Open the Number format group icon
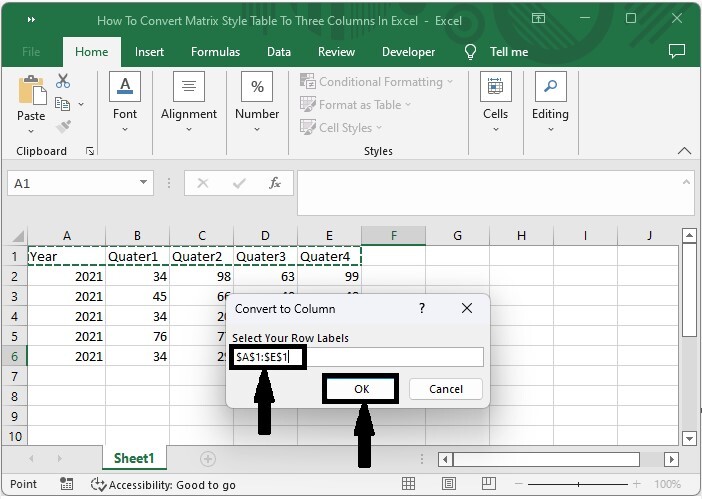This screenshot has height=499, width=702. tap(257, 86)
